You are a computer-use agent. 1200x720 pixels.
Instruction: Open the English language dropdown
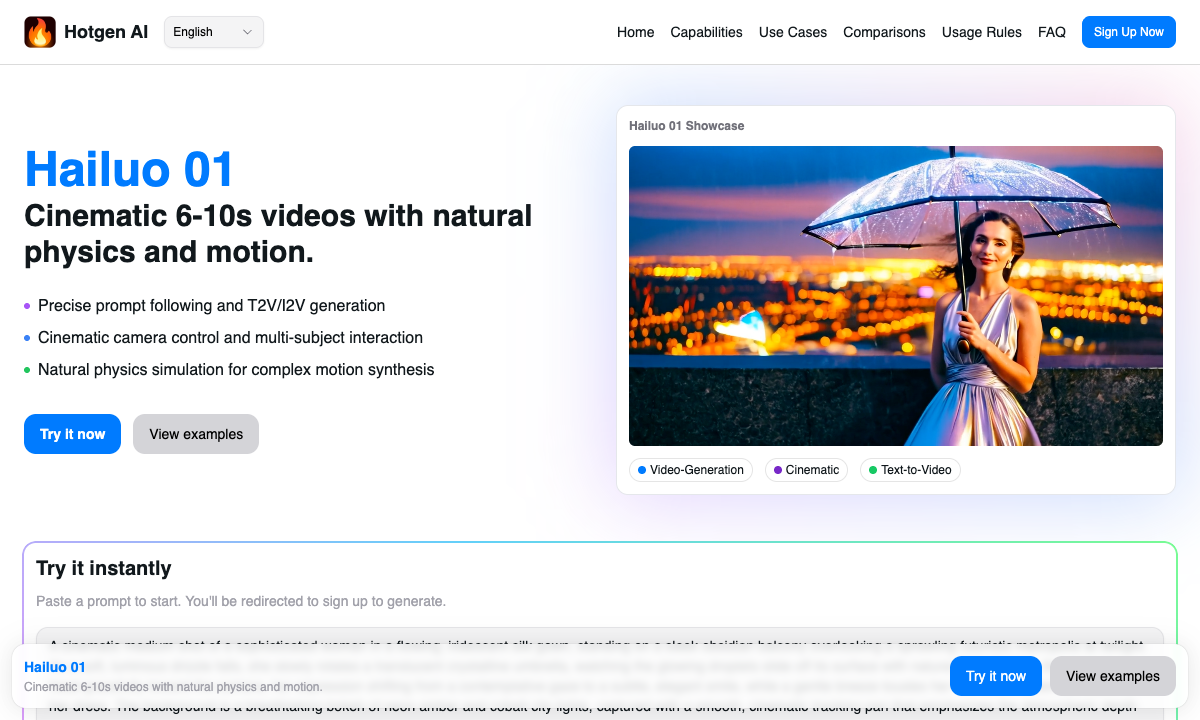pos(214,32)
